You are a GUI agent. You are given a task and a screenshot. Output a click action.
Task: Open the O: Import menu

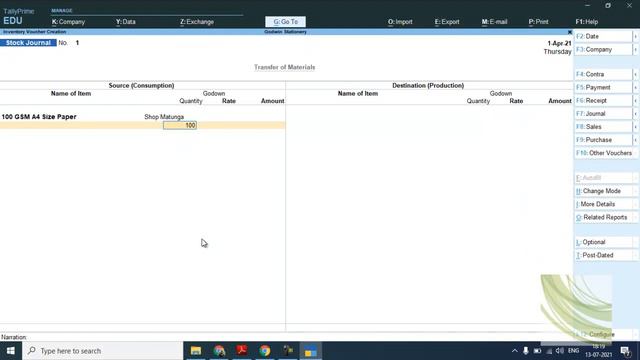click(x=400, y=22)
